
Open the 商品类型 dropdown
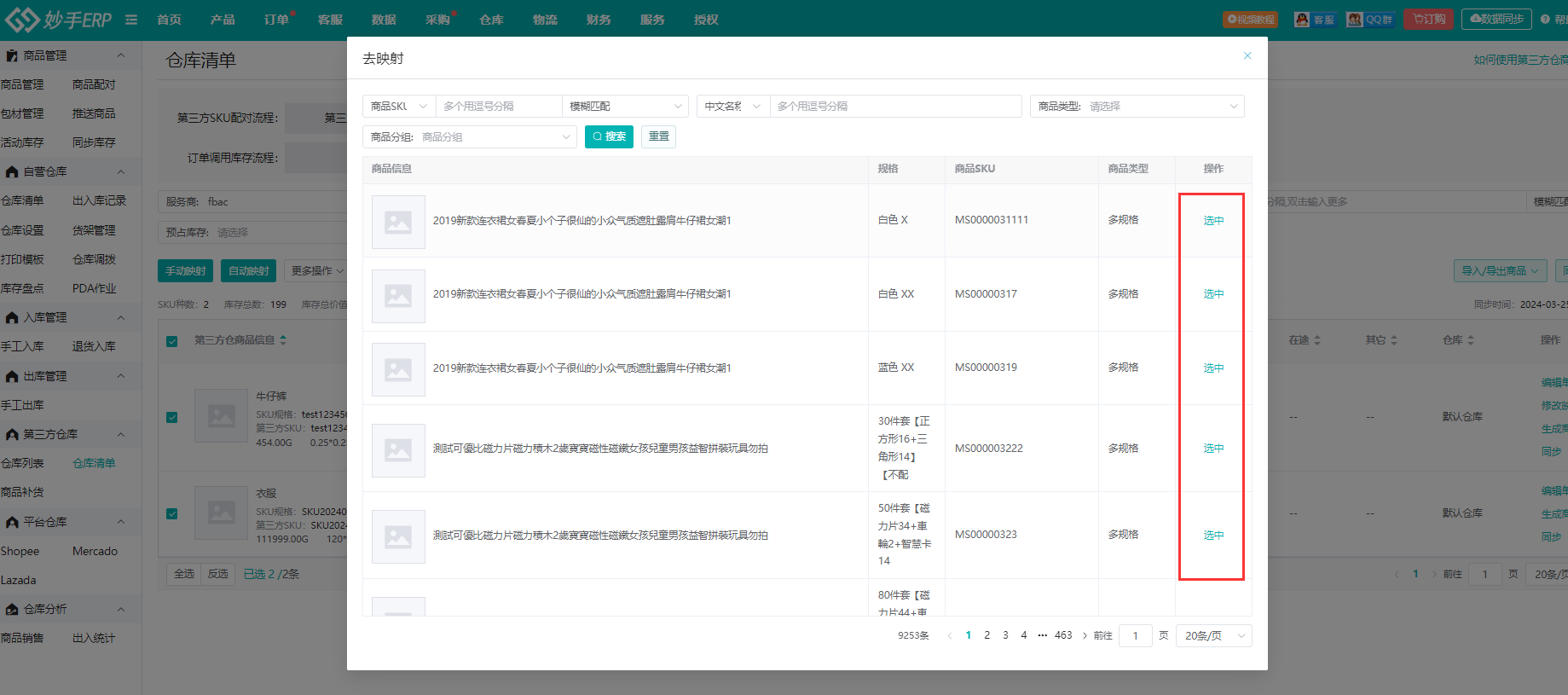1137,107
